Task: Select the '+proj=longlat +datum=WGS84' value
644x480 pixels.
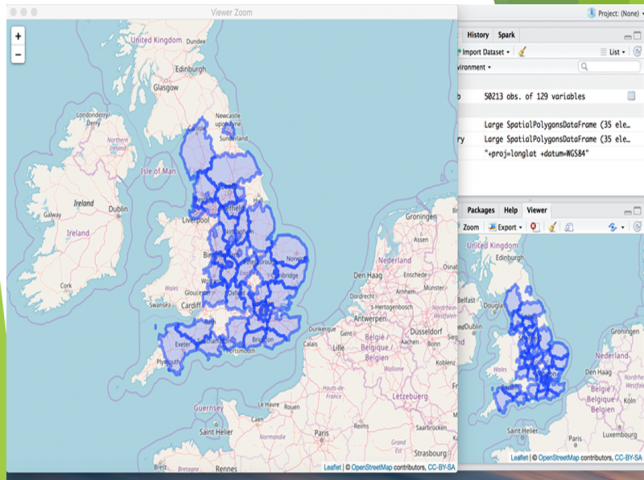Action: 536,154
